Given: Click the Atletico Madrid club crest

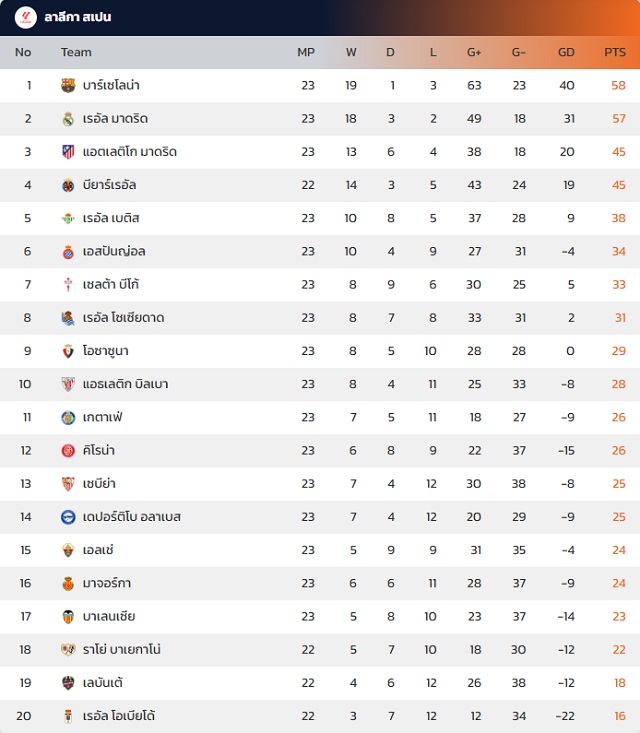Looking at the screenshot, I should click(x=68, y=152).
